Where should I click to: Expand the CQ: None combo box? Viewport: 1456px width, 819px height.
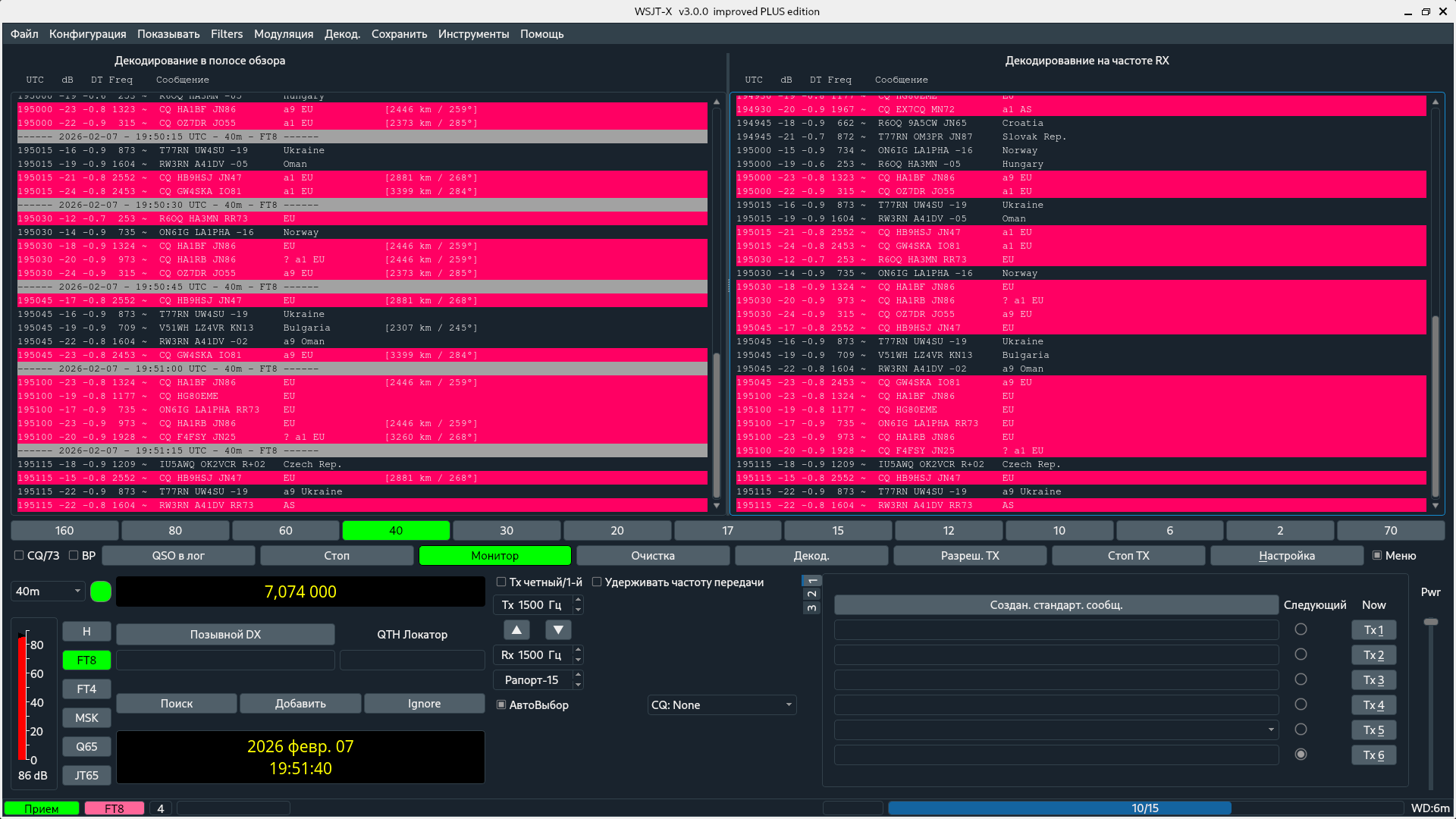coord(721,705)
